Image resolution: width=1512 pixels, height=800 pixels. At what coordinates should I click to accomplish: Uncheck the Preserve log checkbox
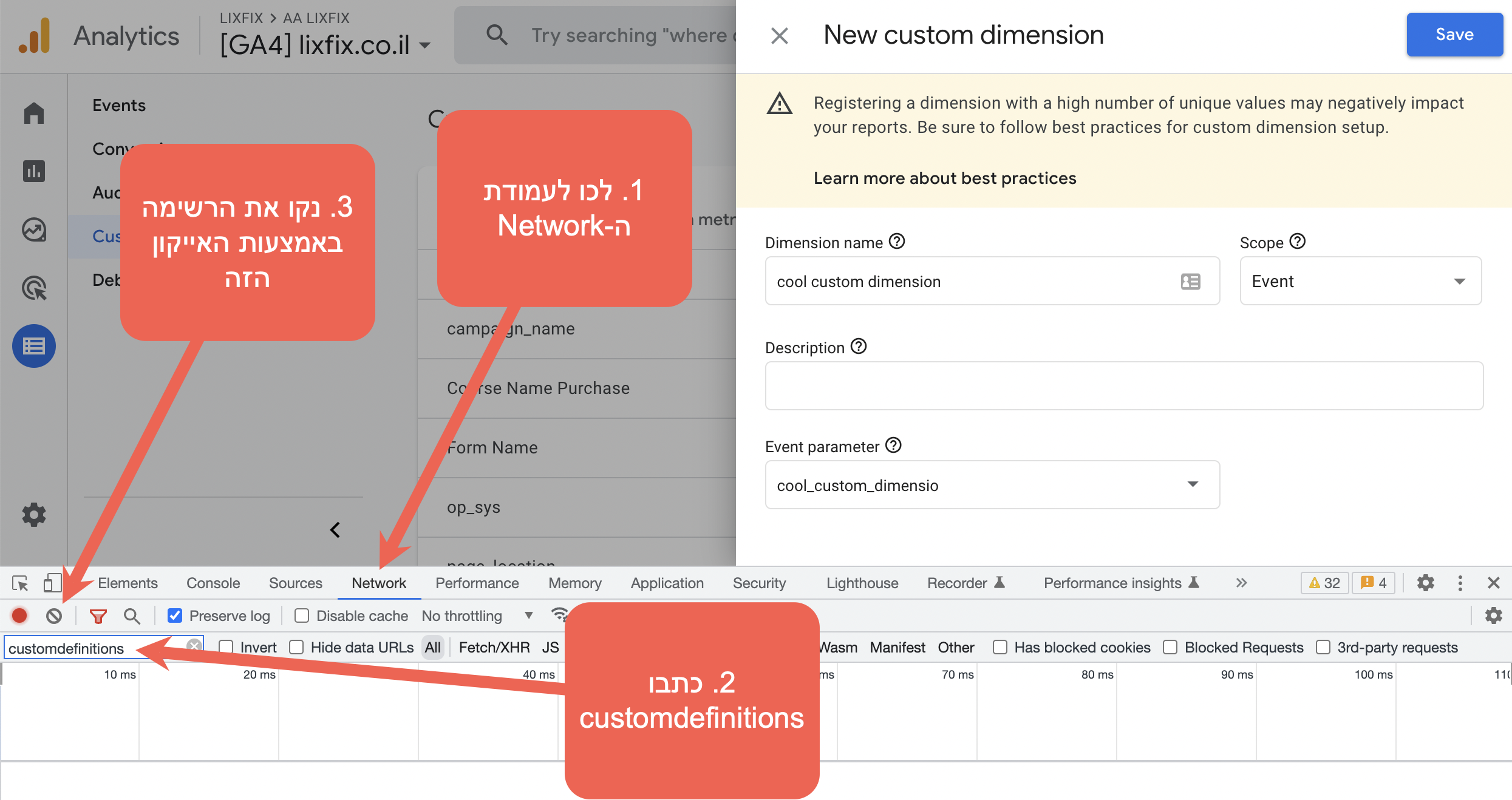175,615
